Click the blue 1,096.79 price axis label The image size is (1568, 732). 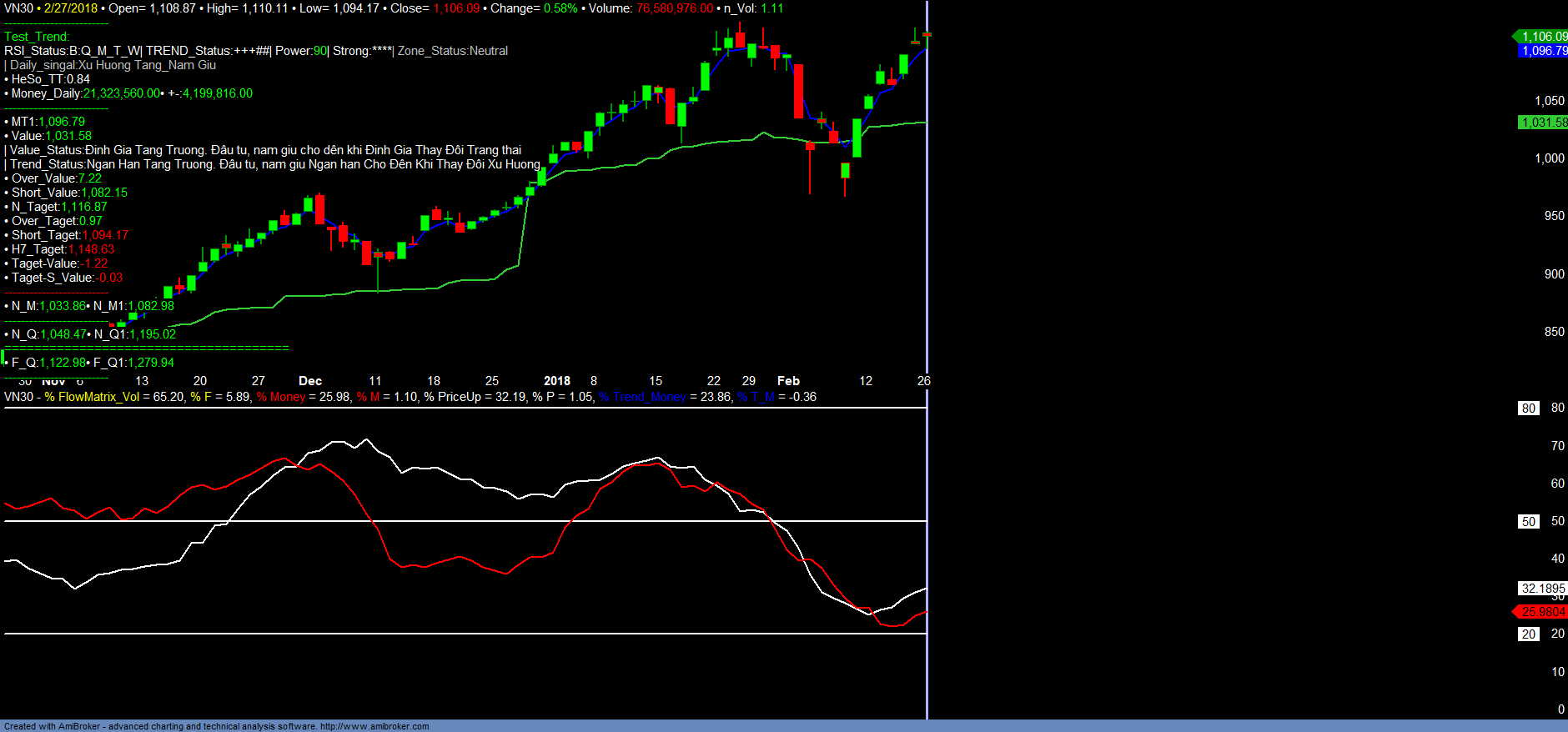(x=1543, y=51)
